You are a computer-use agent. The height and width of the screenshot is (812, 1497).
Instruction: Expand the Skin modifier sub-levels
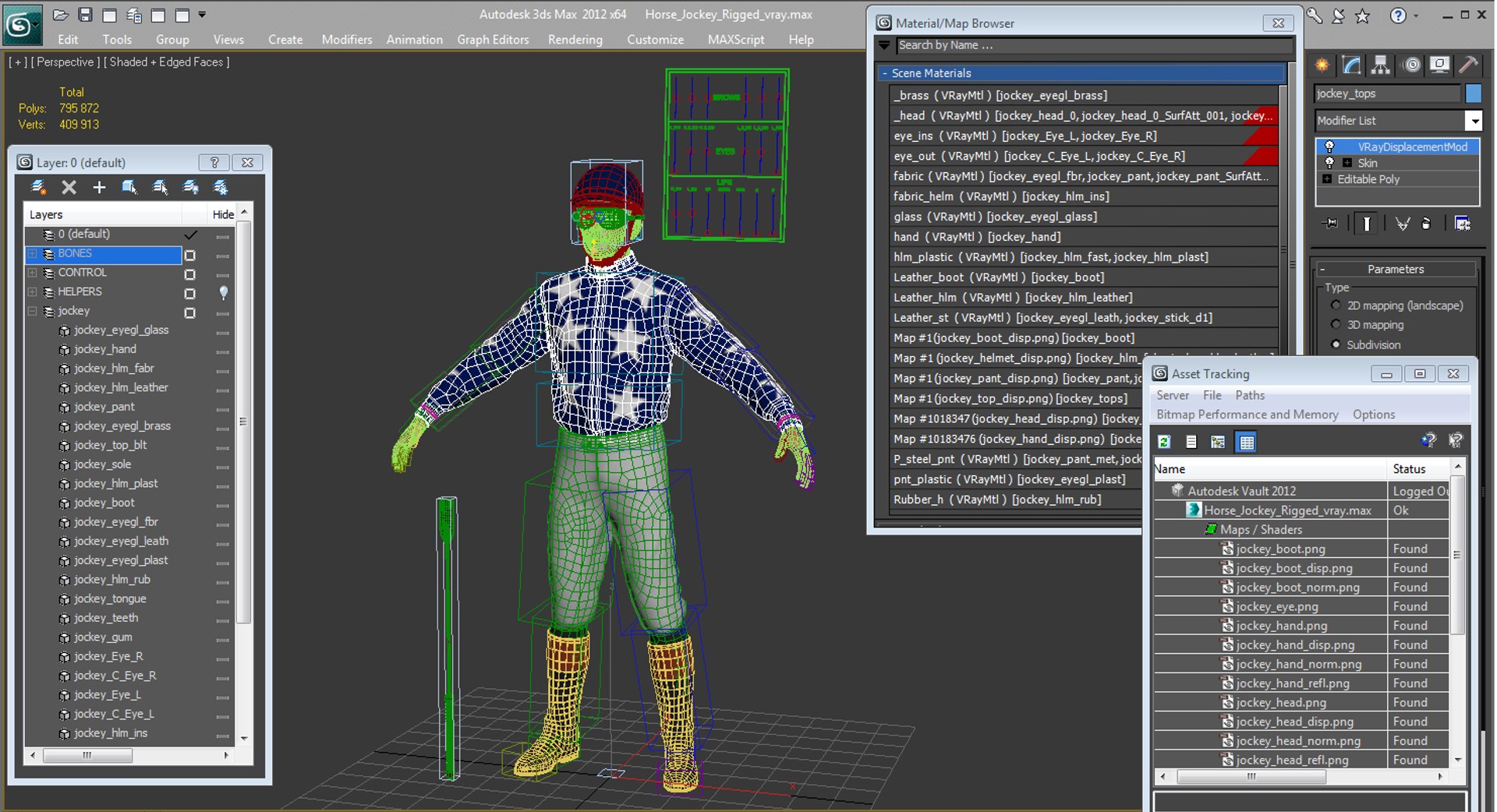coord(1347,163)
